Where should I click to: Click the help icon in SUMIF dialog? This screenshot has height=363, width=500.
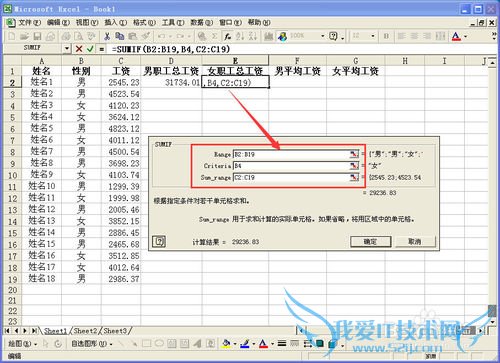click(x=159, y=241)
